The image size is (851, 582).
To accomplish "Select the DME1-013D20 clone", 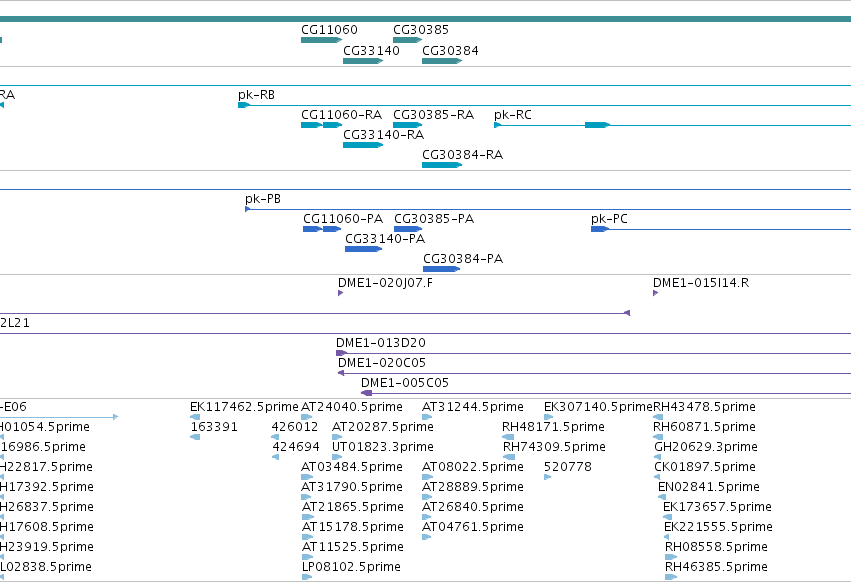I will tap(341, 353).
